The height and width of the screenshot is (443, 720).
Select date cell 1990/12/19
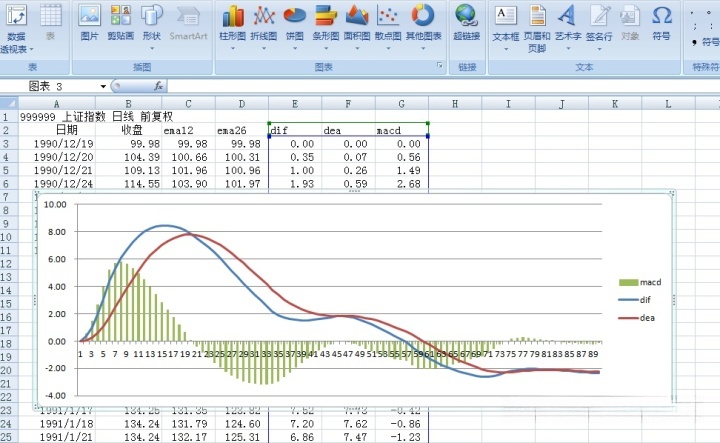click(56, 144)
